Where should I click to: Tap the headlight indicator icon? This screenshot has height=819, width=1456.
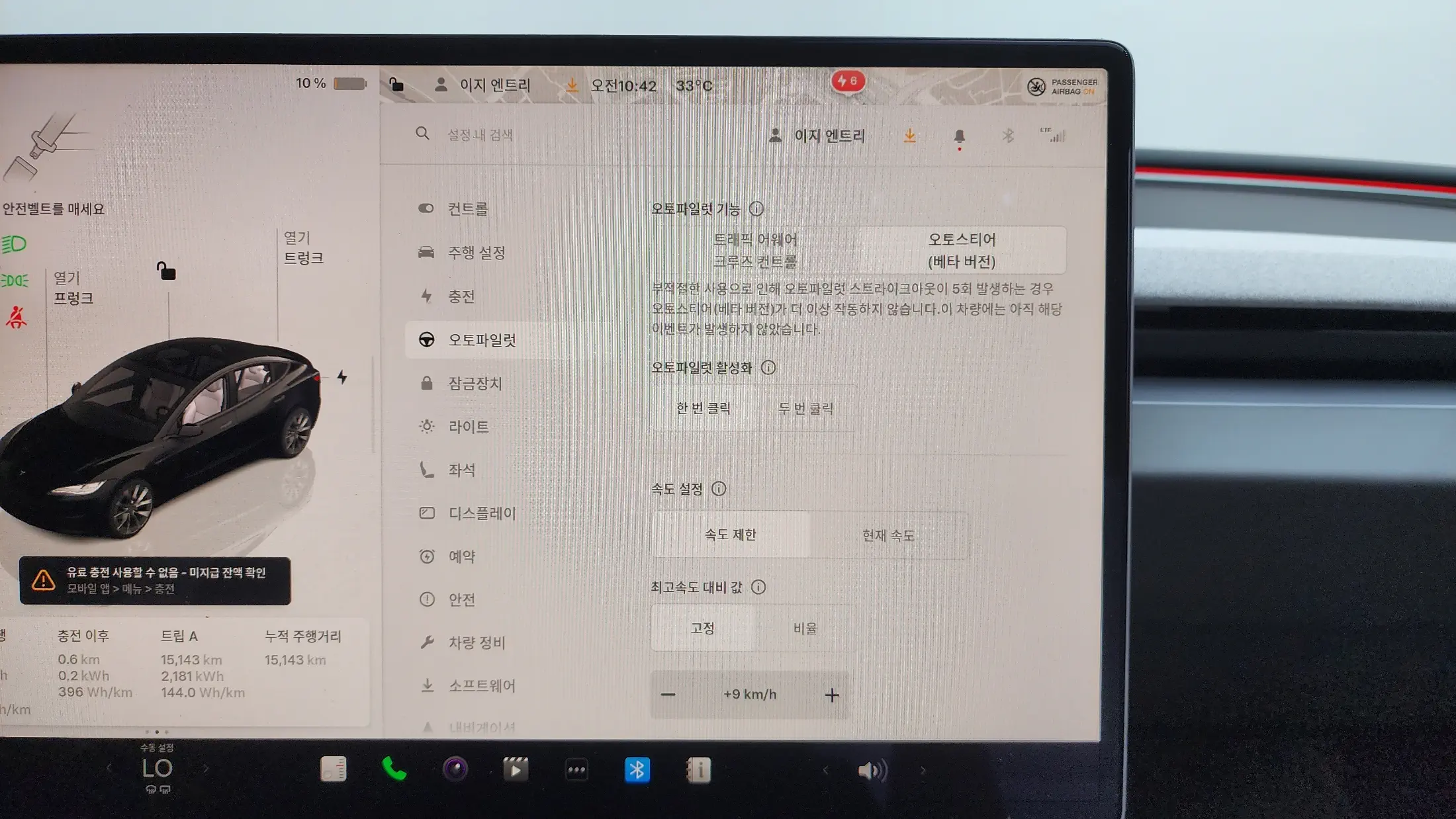coord(14,244)
